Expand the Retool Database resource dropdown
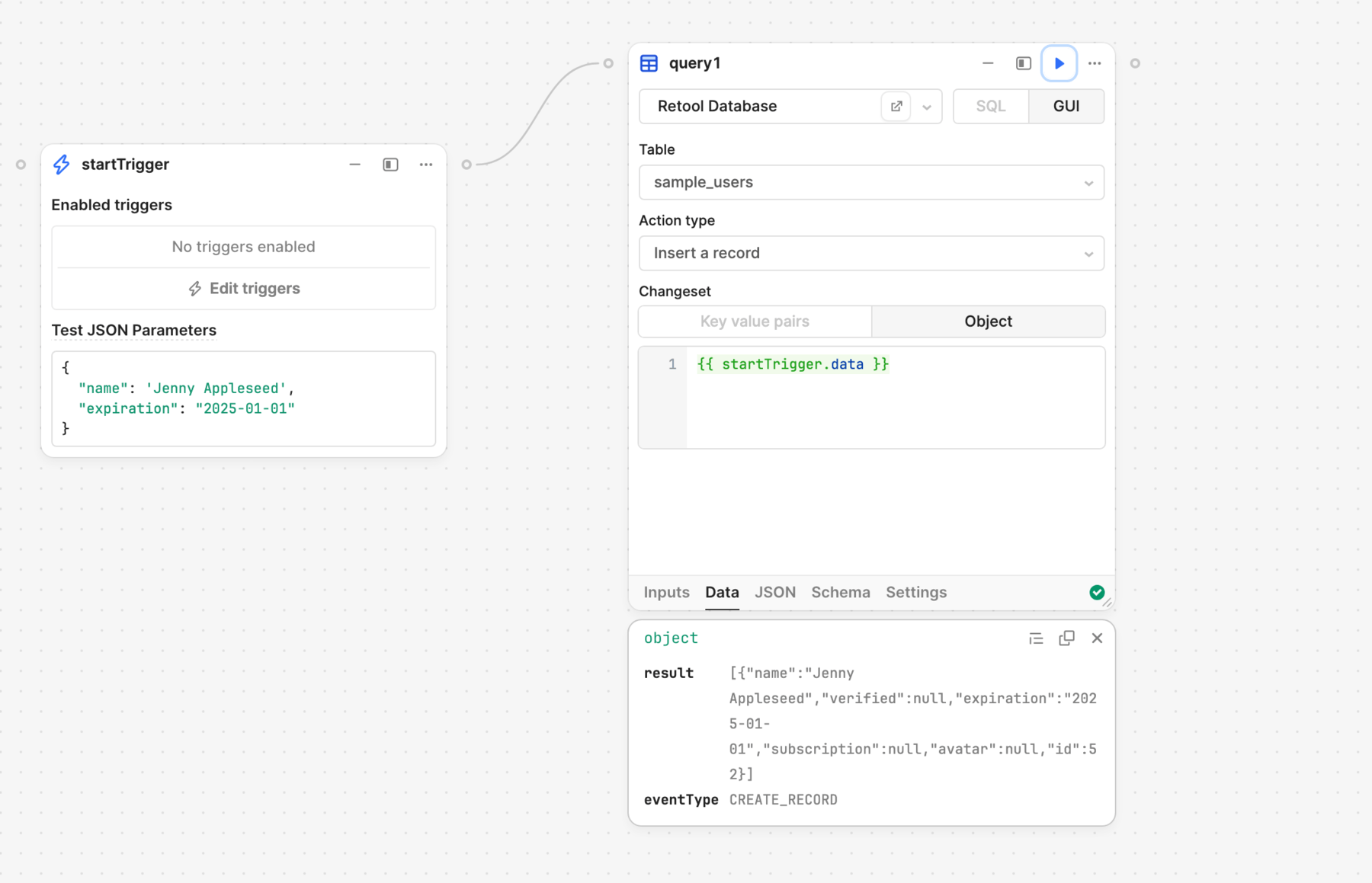 pyautogui.click(x=927, y=107)
